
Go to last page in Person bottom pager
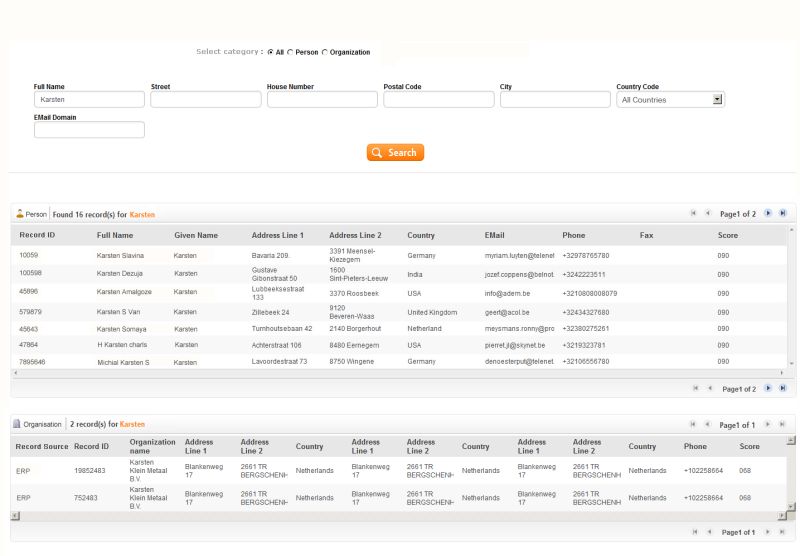(783, 388)
